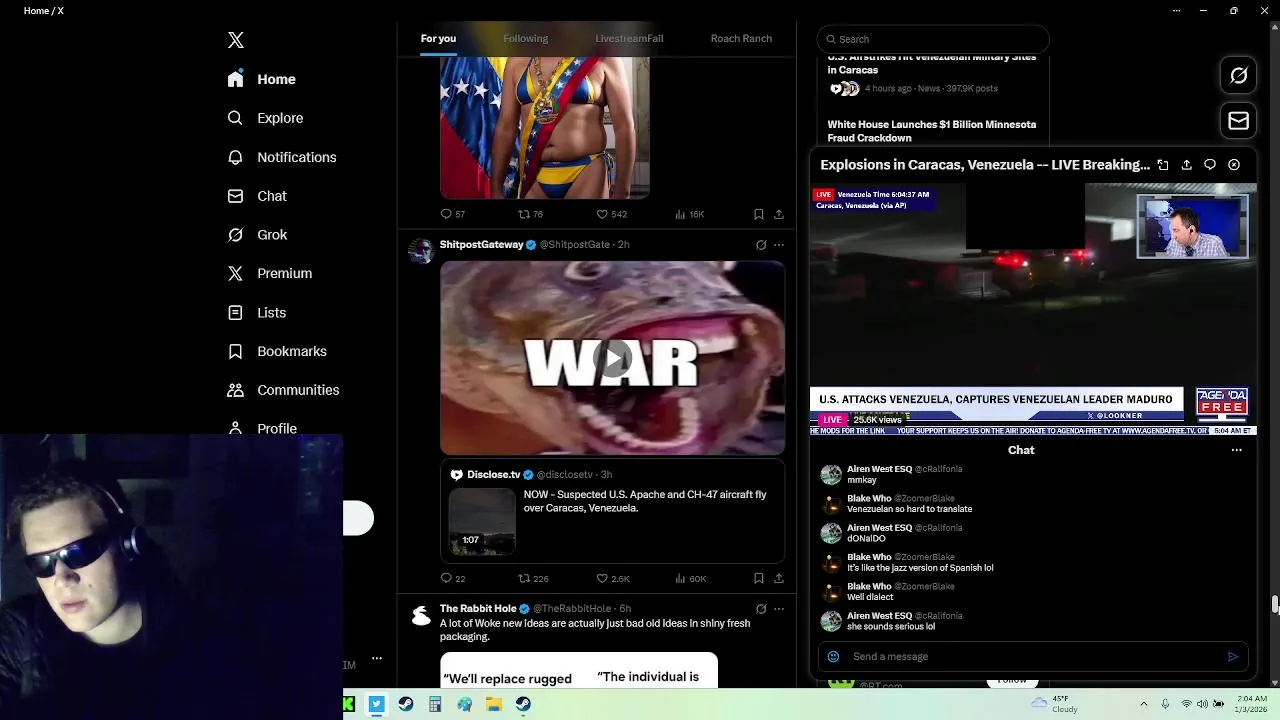Screen dimensions: 1280x720
Task: Open the Twitter app in the taskbar
Action: point(376,704)
